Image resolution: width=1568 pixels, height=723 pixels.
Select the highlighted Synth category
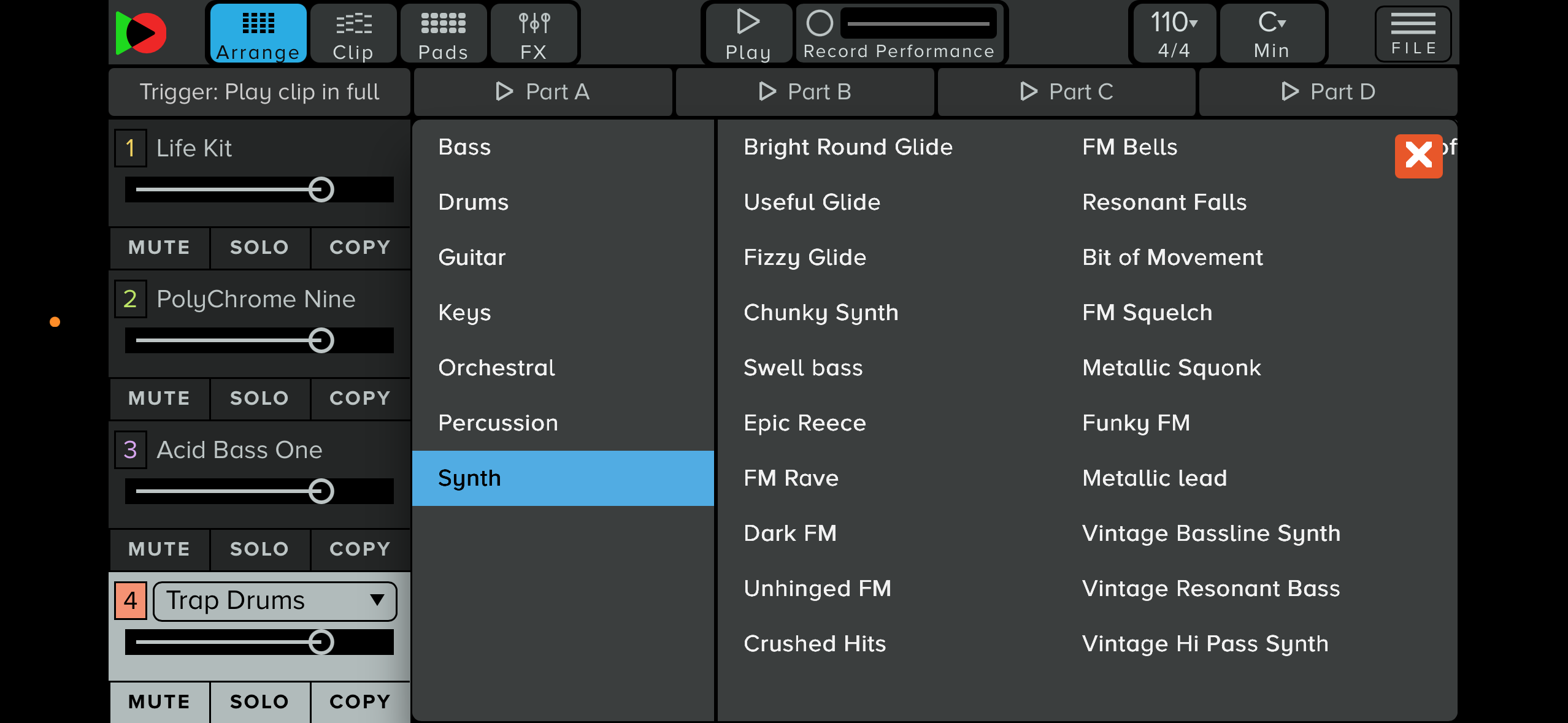pyautogui.click(x=563, y=478)
